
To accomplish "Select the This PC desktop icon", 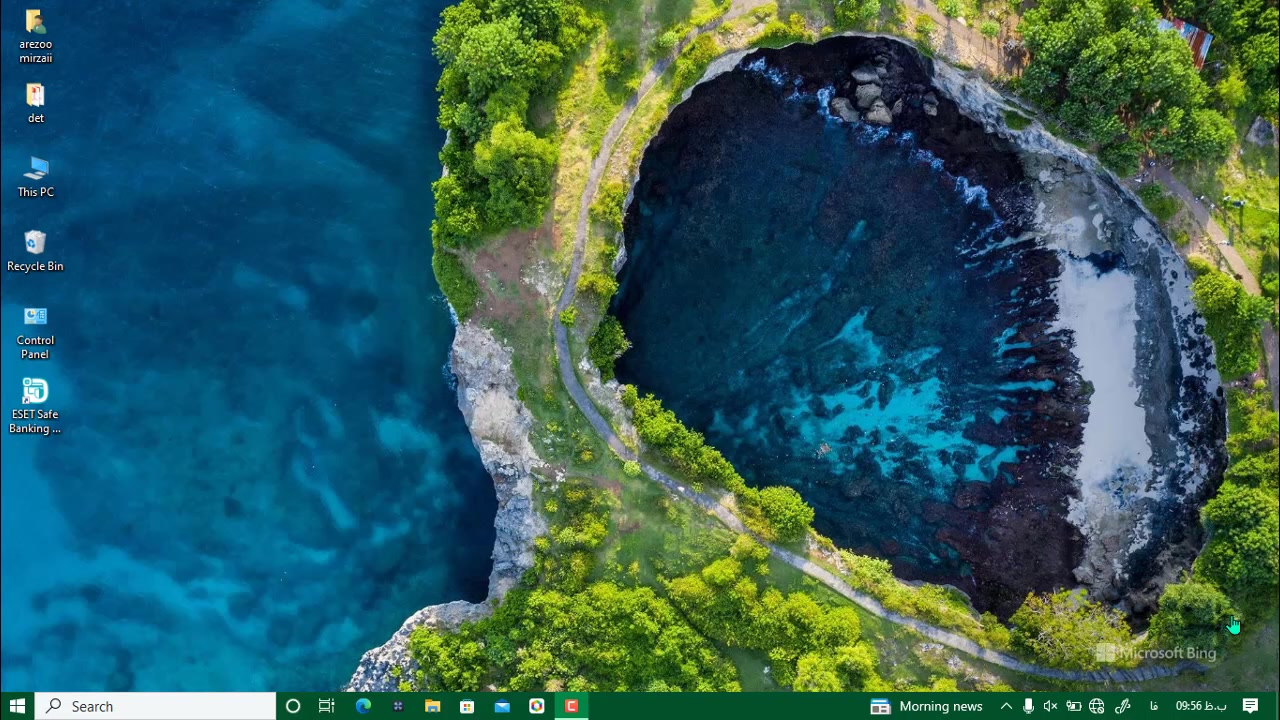I will [35, 177].
